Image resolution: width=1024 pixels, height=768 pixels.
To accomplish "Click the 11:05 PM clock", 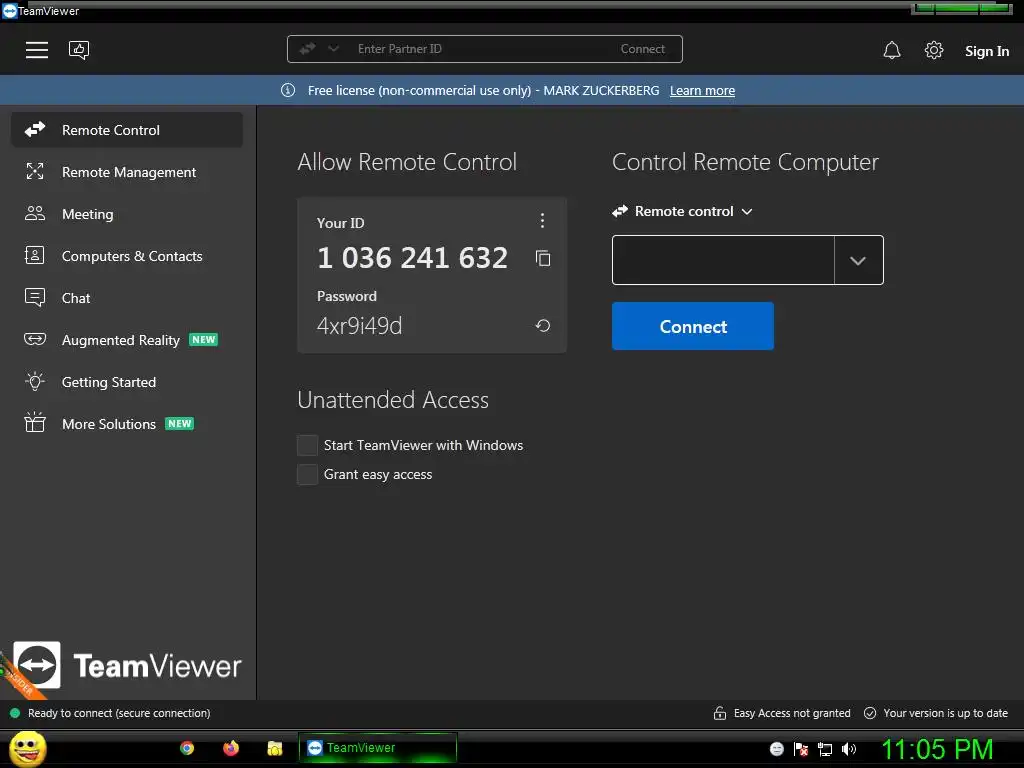I will click(937, 750).
